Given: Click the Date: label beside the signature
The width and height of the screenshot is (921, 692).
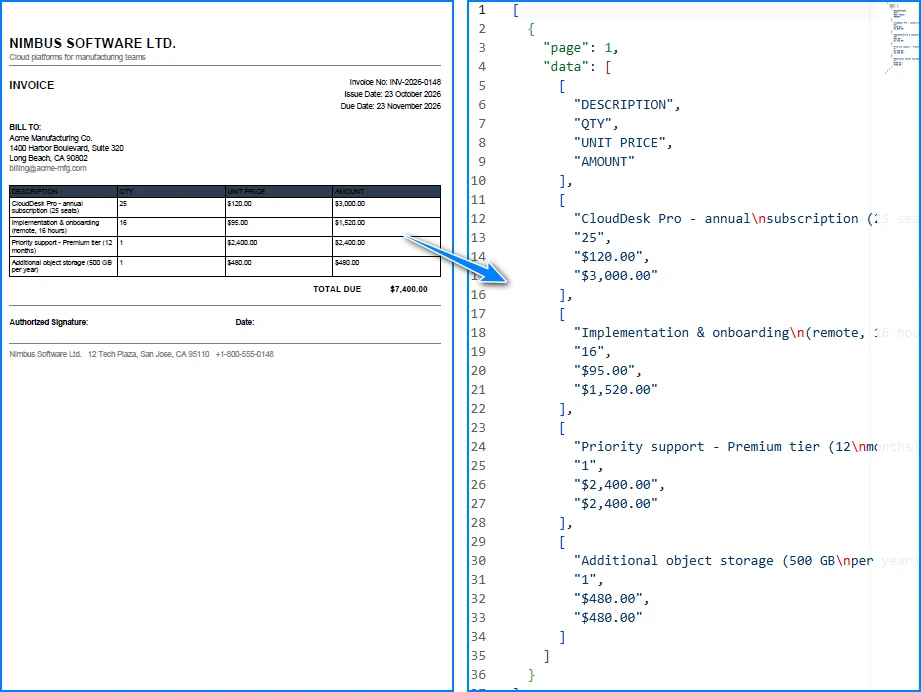Looking at the screenshot, I should (x=245, y=322).
